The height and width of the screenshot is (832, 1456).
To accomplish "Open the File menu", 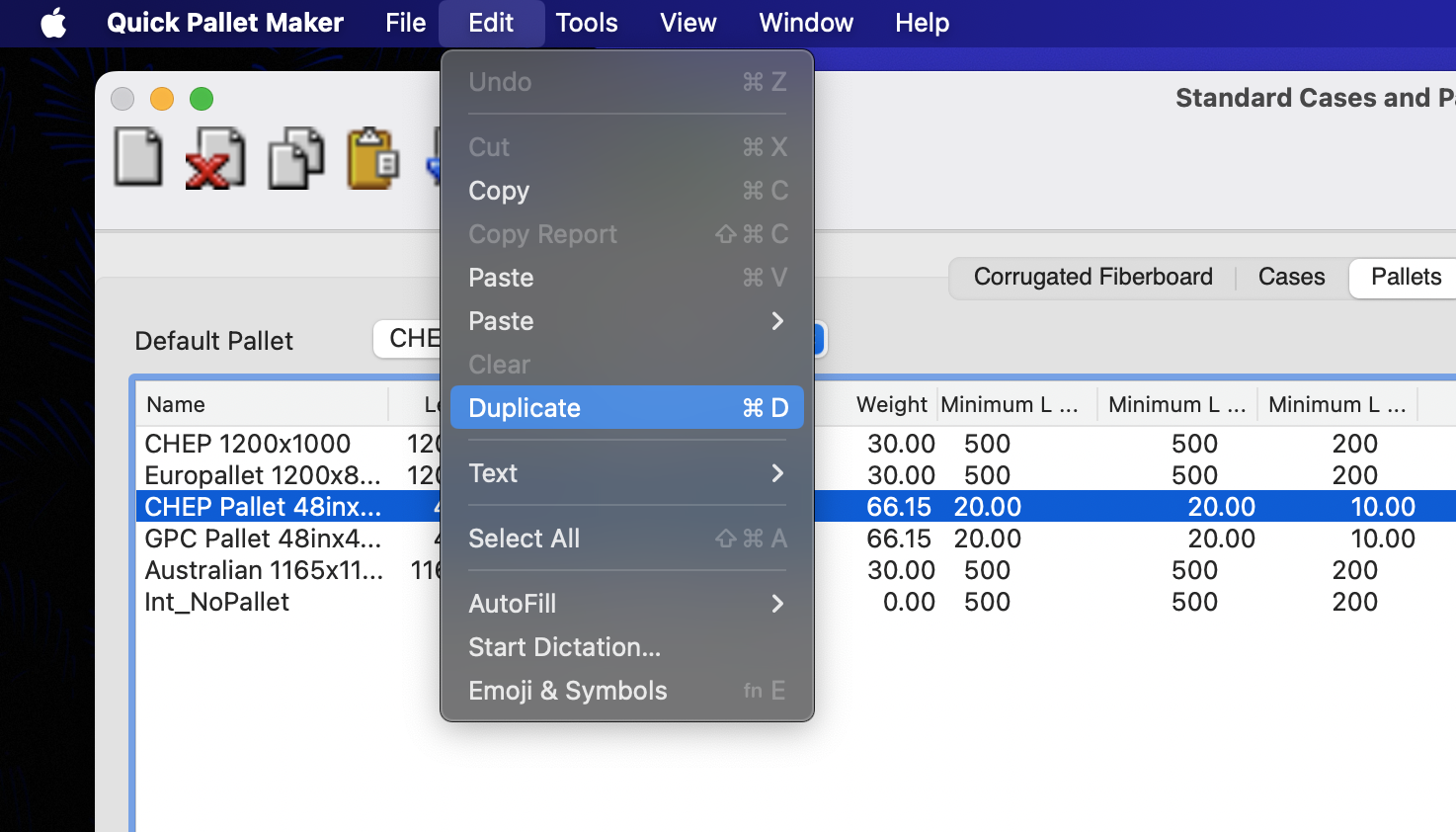I will tap(406, 23).
